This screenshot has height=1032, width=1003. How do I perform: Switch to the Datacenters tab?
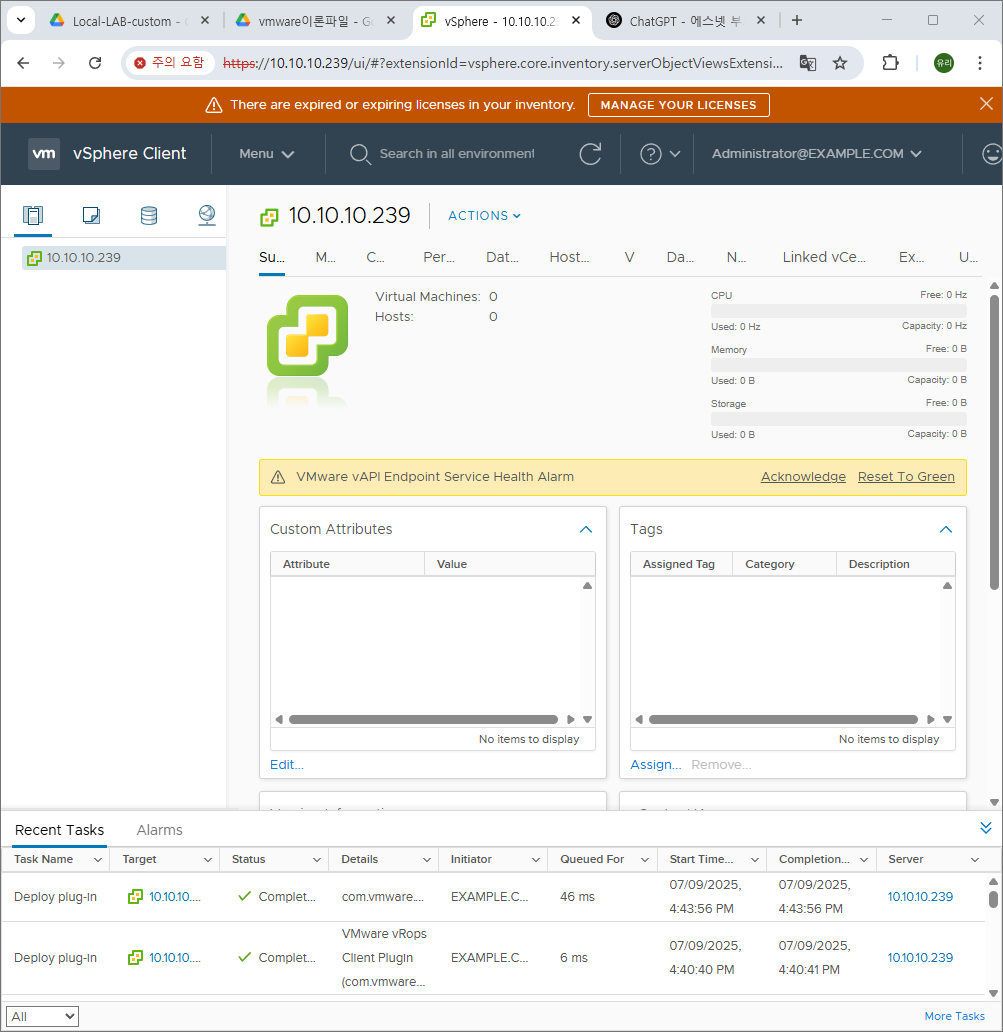pos(502,257)
